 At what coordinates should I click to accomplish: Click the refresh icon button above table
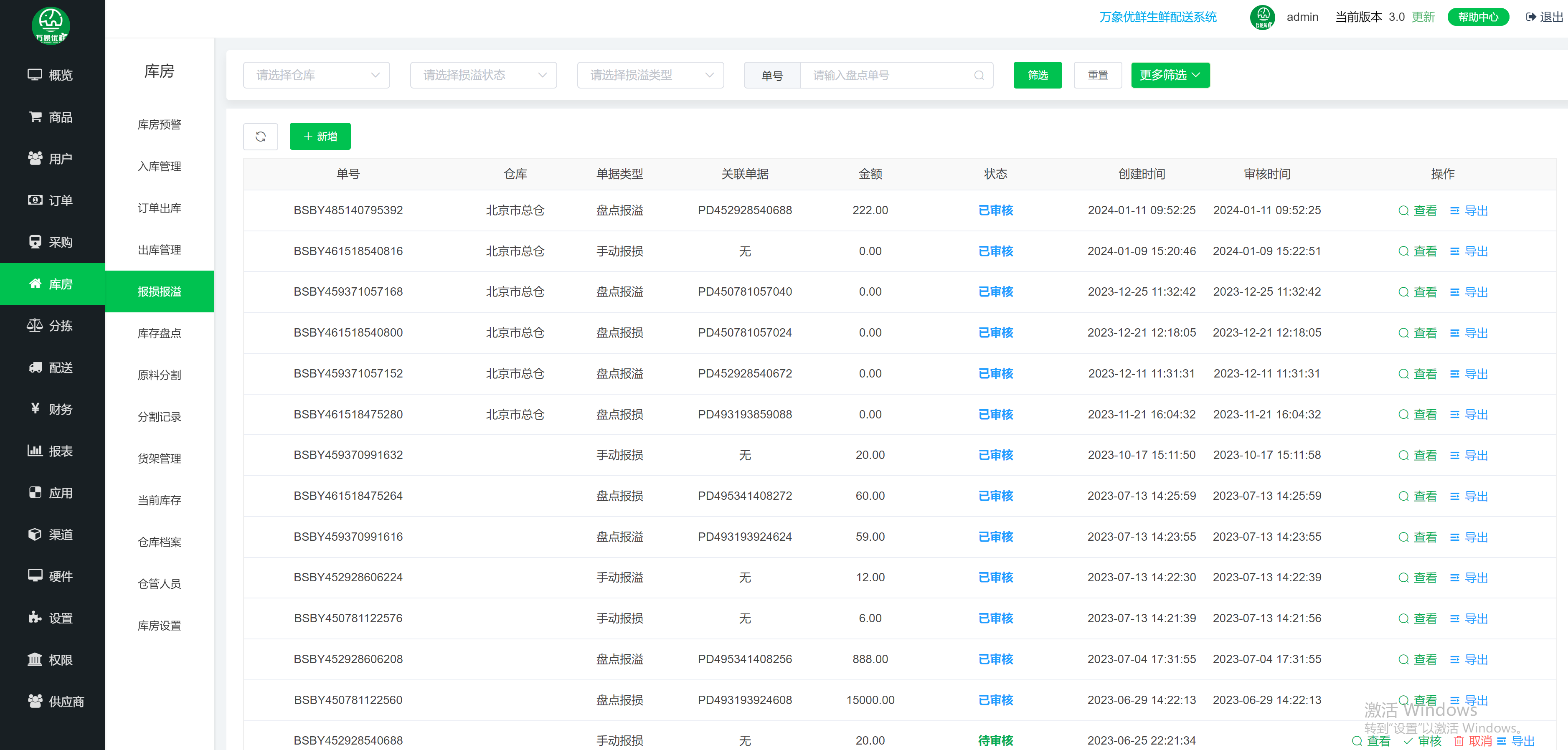click(260, 137)
